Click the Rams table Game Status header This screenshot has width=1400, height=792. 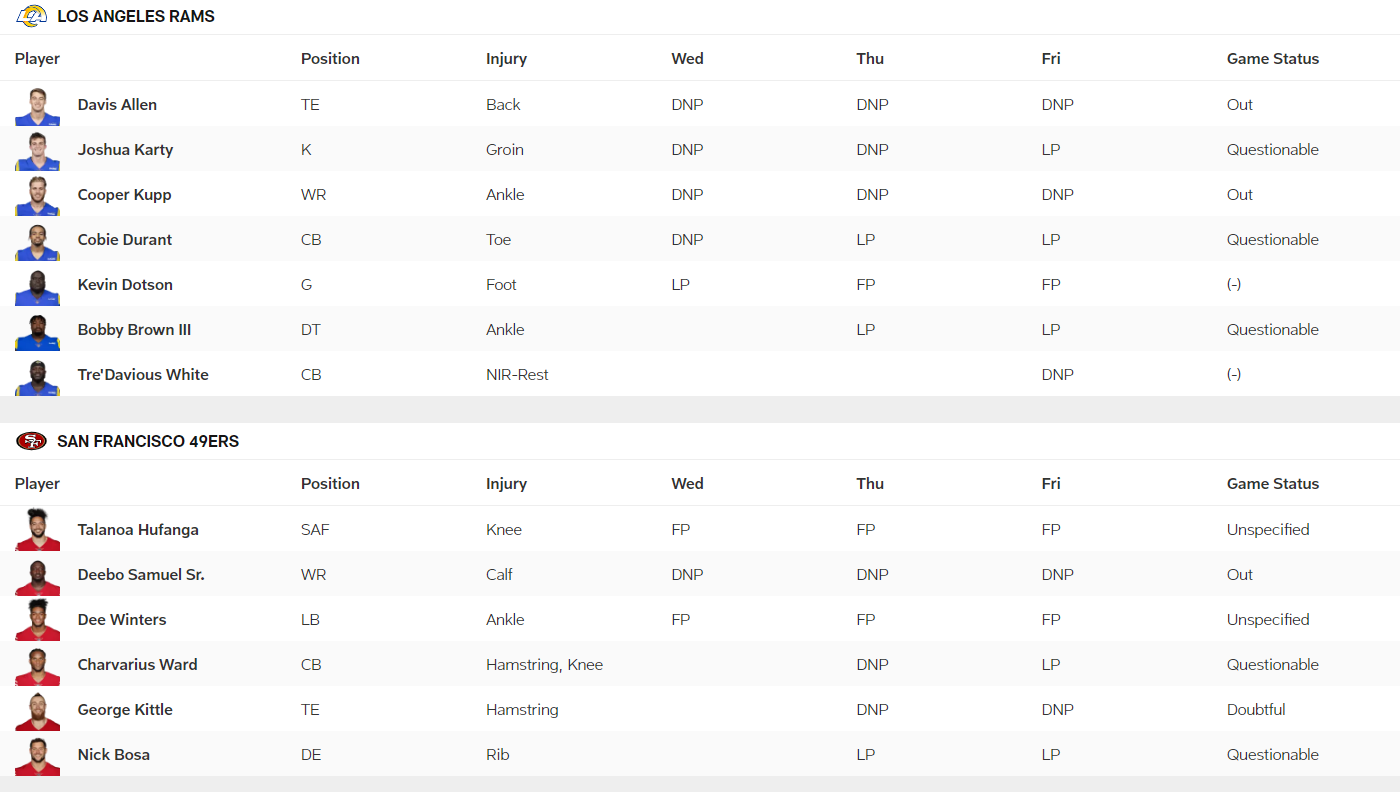pyautogui.click(x=1272, y=59)
